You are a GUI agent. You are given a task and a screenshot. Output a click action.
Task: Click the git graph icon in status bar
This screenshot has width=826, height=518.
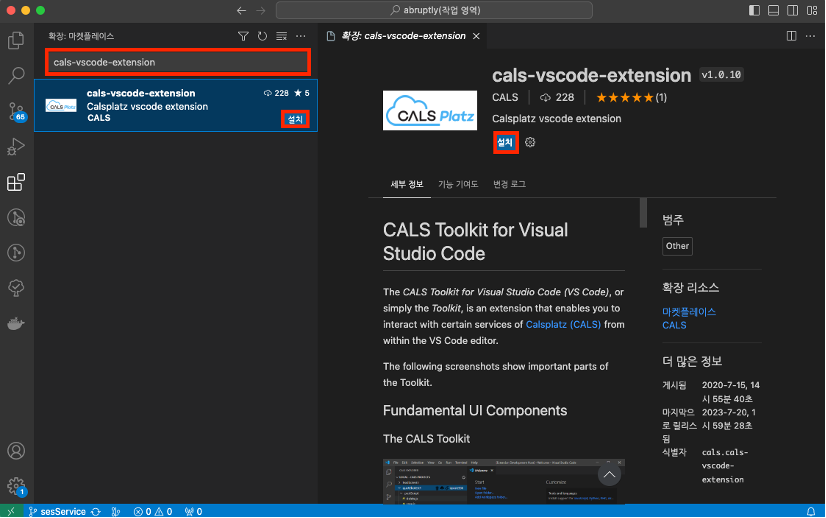click(116, 511)
